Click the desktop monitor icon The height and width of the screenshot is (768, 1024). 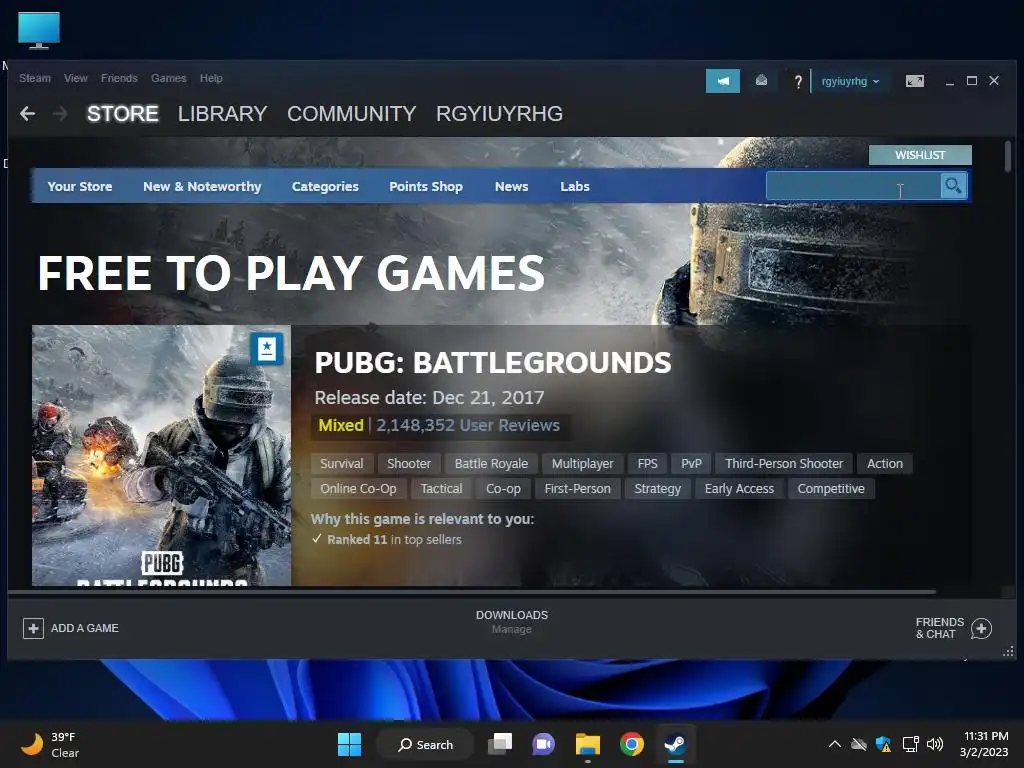[x=39, y=30]
